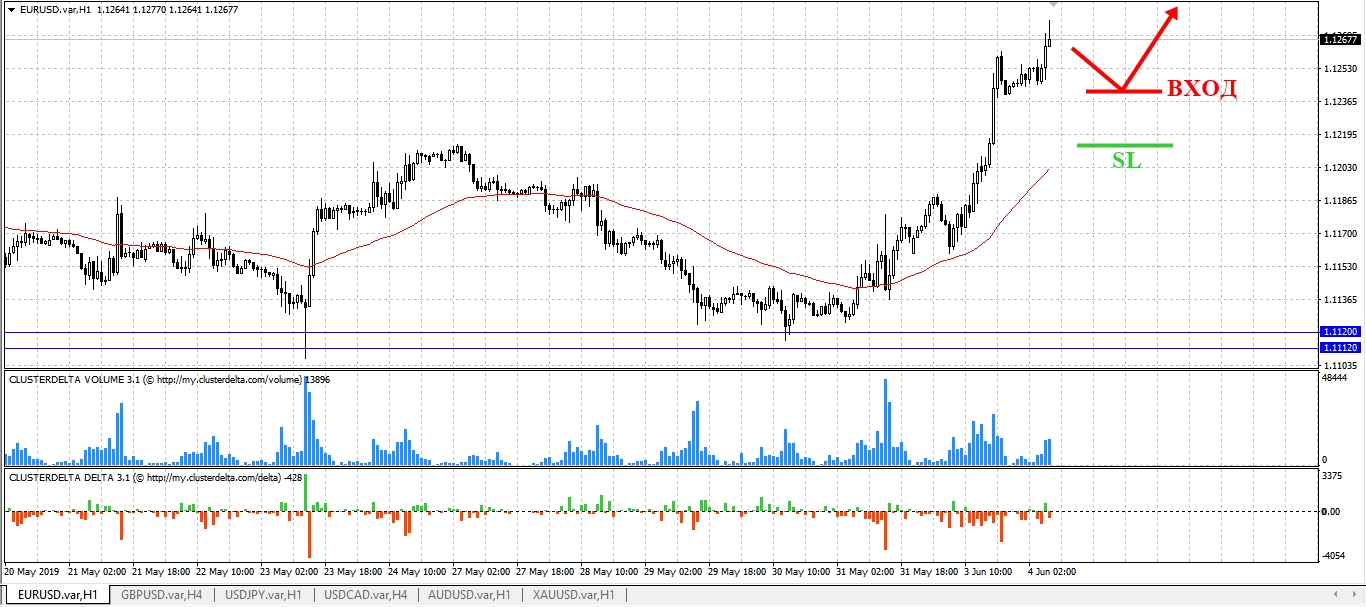Click the 22 May 10:00 time axis label
The height and width of the screenshot is (607, 1366).
tap(225, 571)
